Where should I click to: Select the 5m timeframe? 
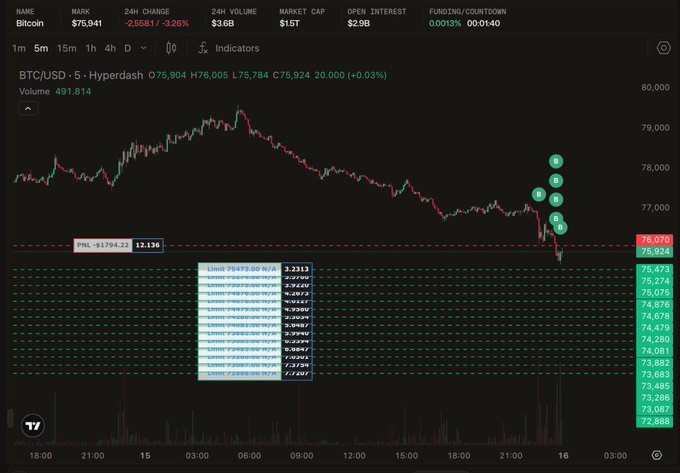click(x=41, y=48)
